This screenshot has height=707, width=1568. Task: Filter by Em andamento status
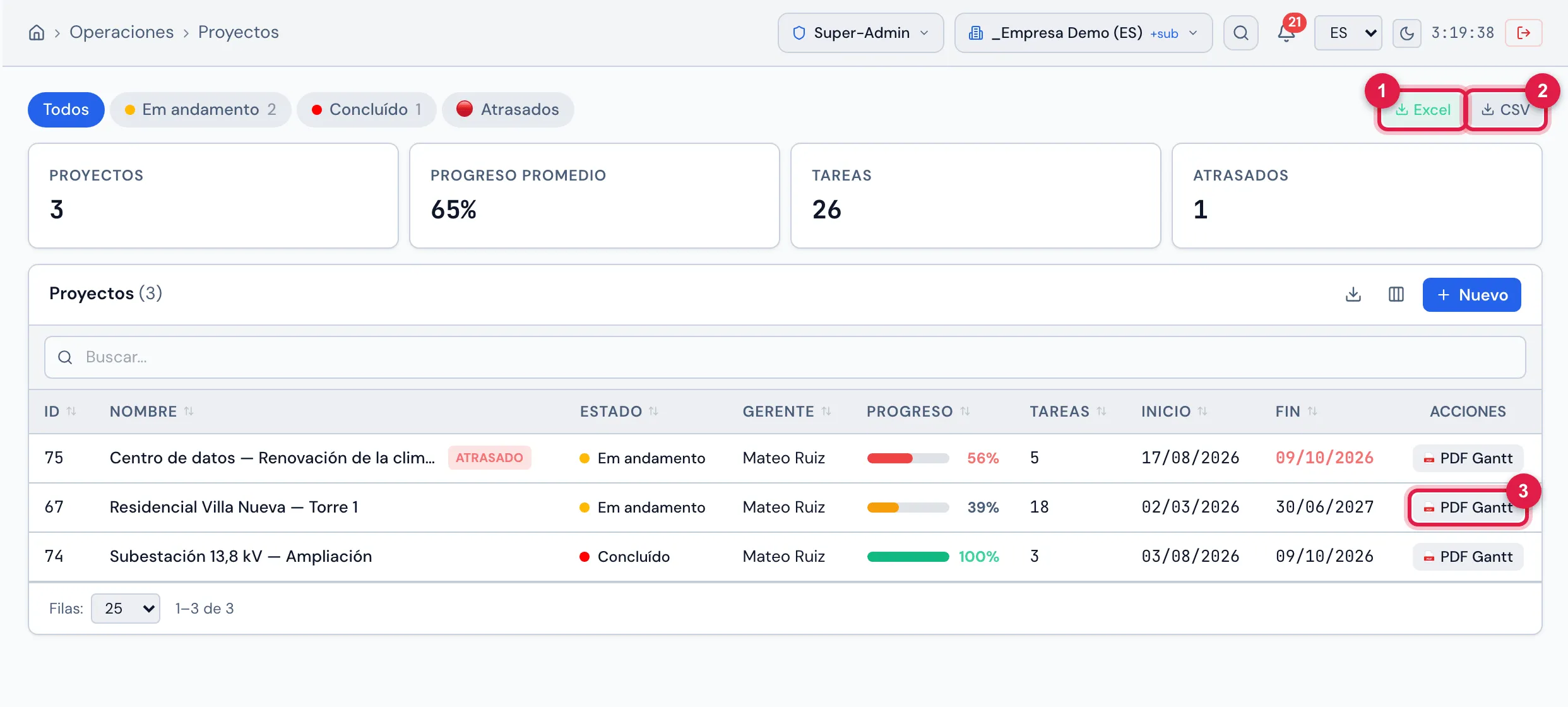(x=201, y=110)
